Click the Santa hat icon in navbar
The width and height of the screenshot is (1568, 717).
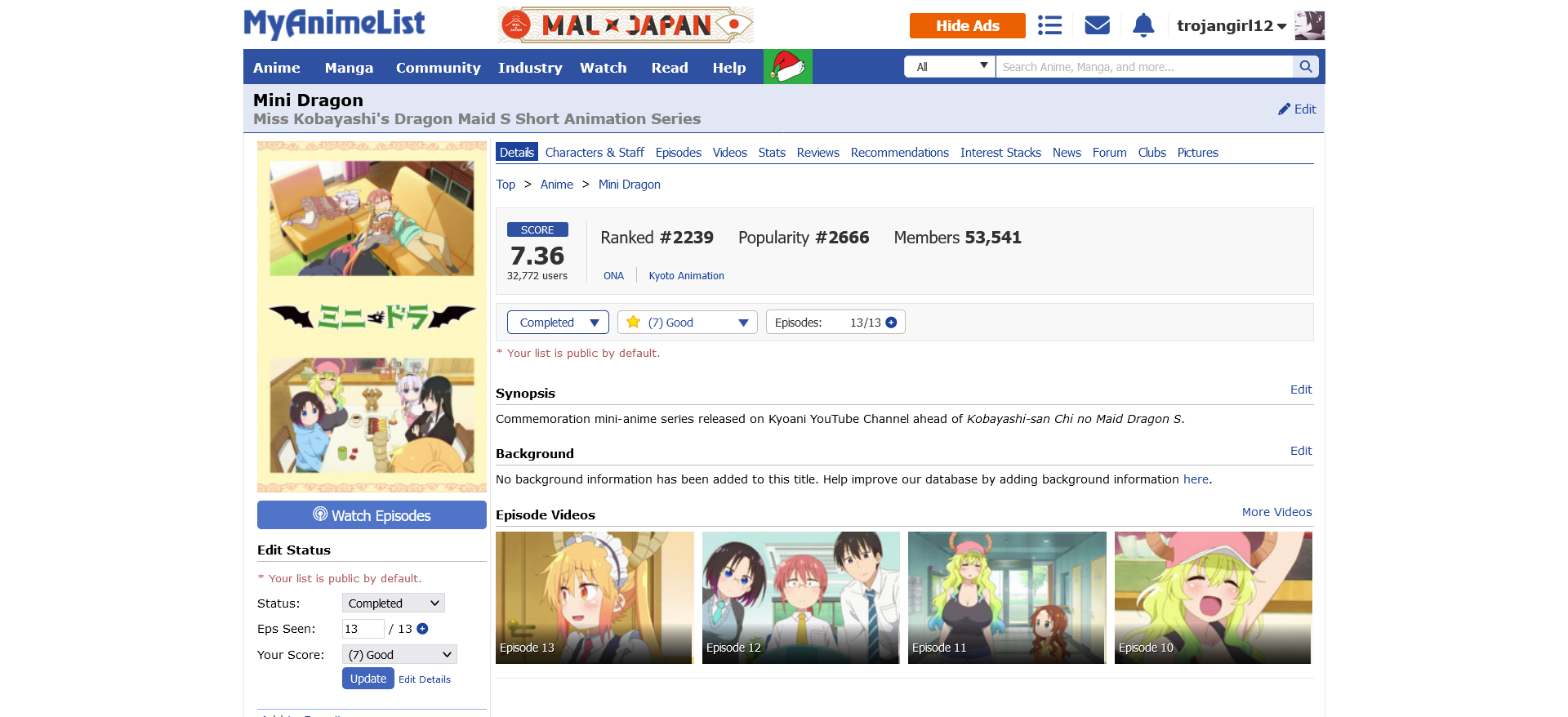pyautogui.click(x=788, y=66)
